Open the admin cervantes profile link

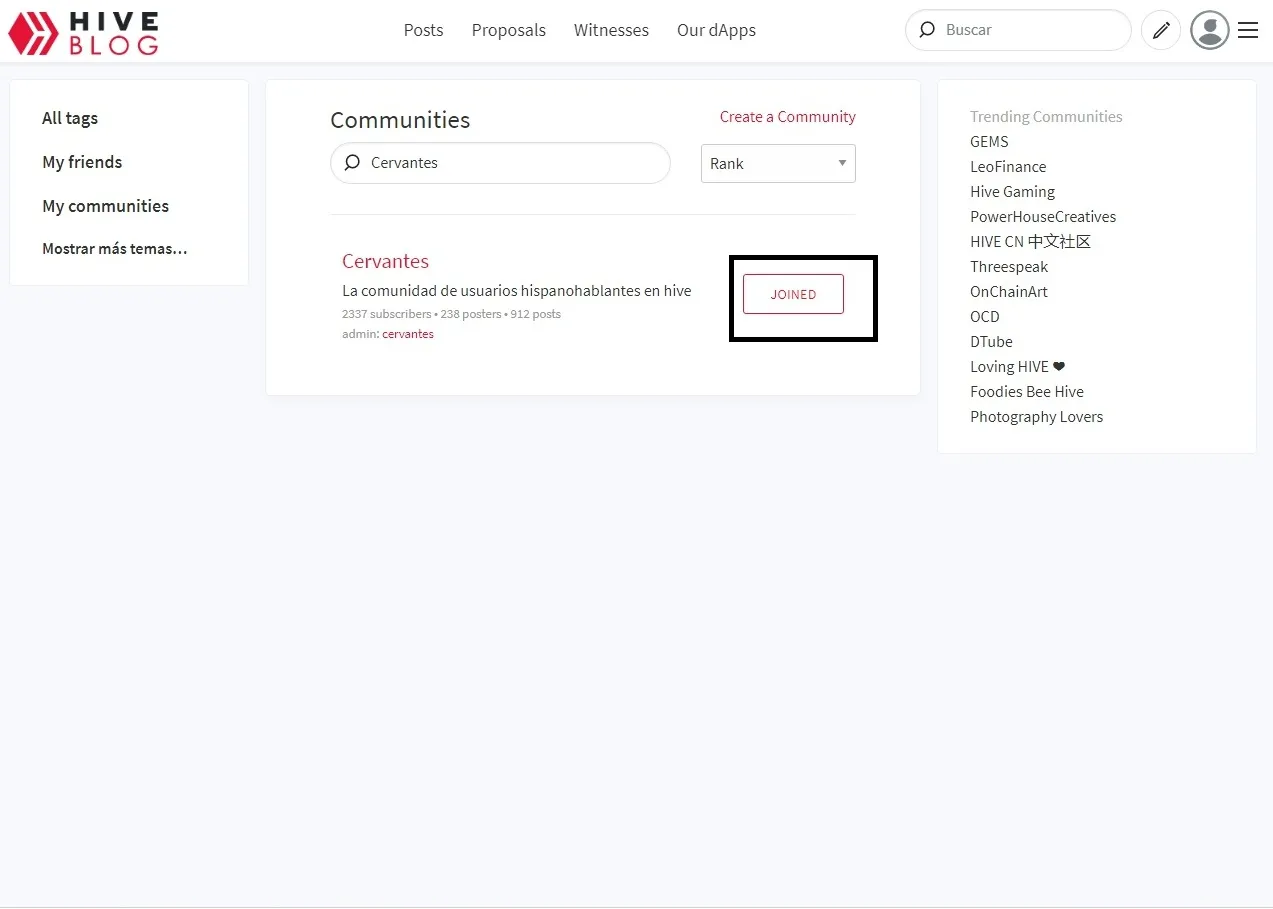pyautogui.click(x=408, y=334)
